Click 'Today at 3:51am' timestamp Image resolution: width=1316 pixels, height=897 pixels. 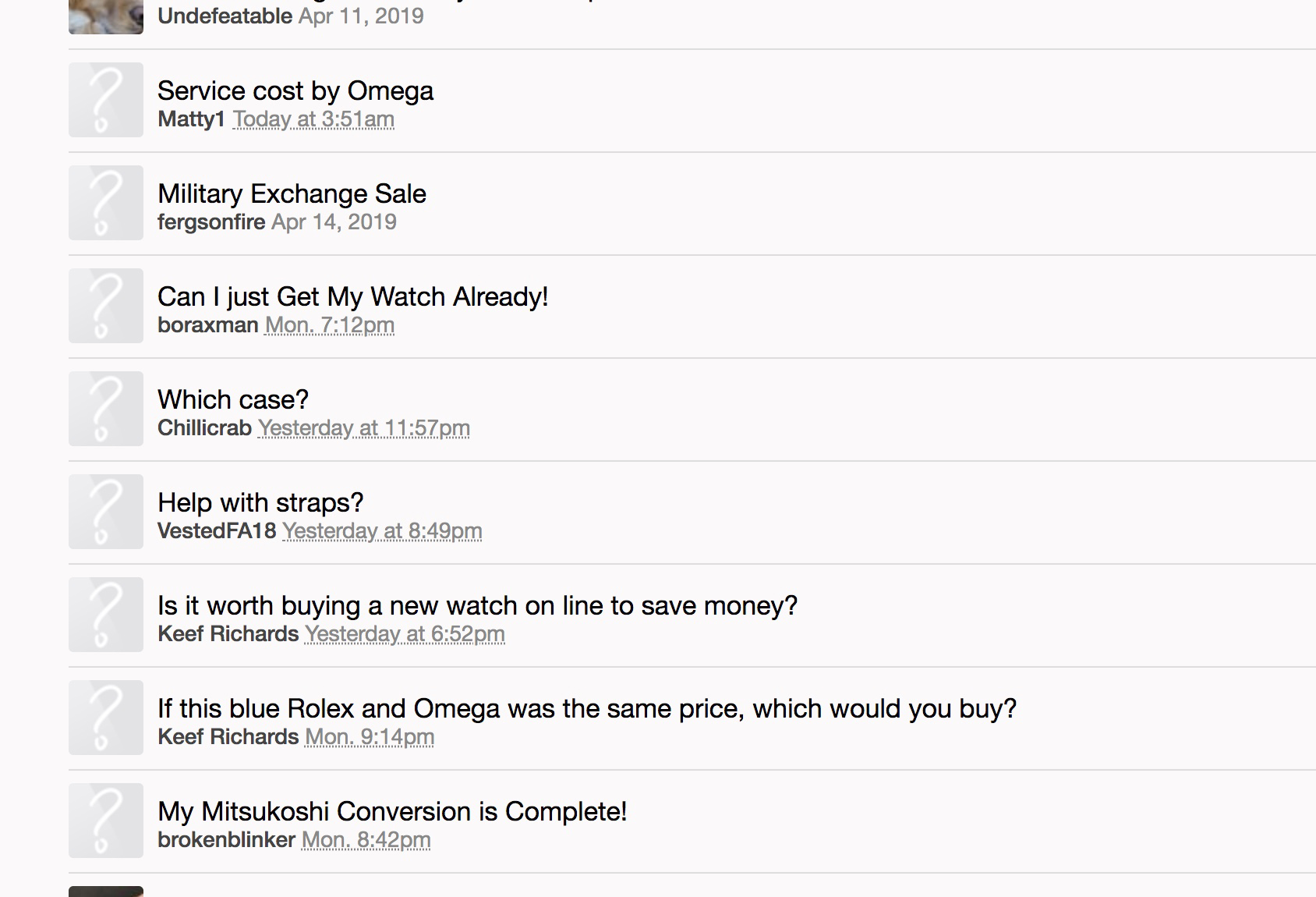(x=313, y=119)
